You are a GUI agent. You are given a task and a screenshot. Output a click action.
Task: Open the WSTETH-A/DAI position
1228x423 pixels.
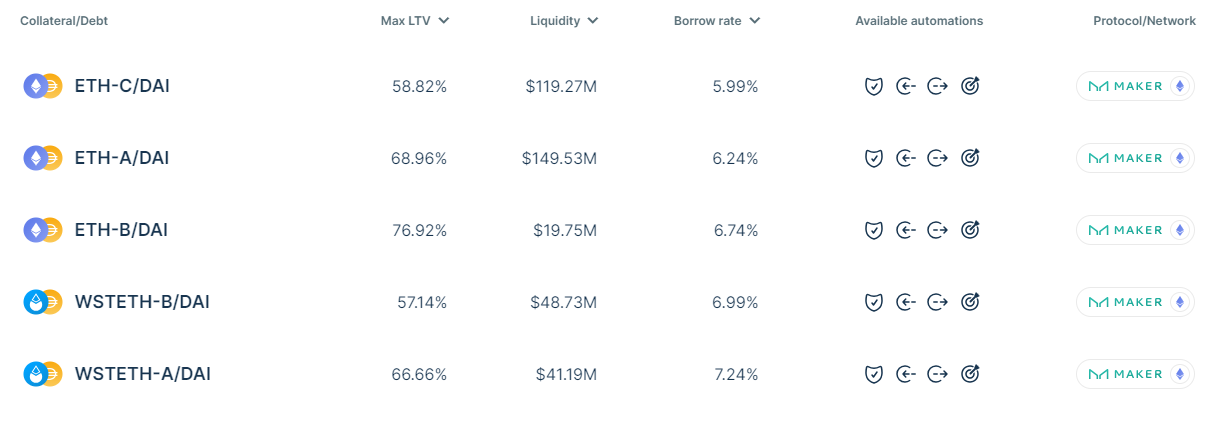(x=142, y=374)
